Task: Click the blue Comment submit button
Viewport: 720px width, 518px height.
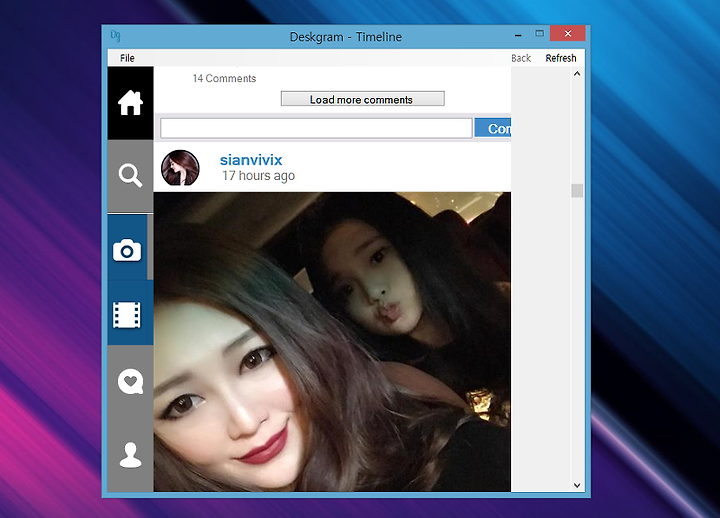Action: point(493,128)
